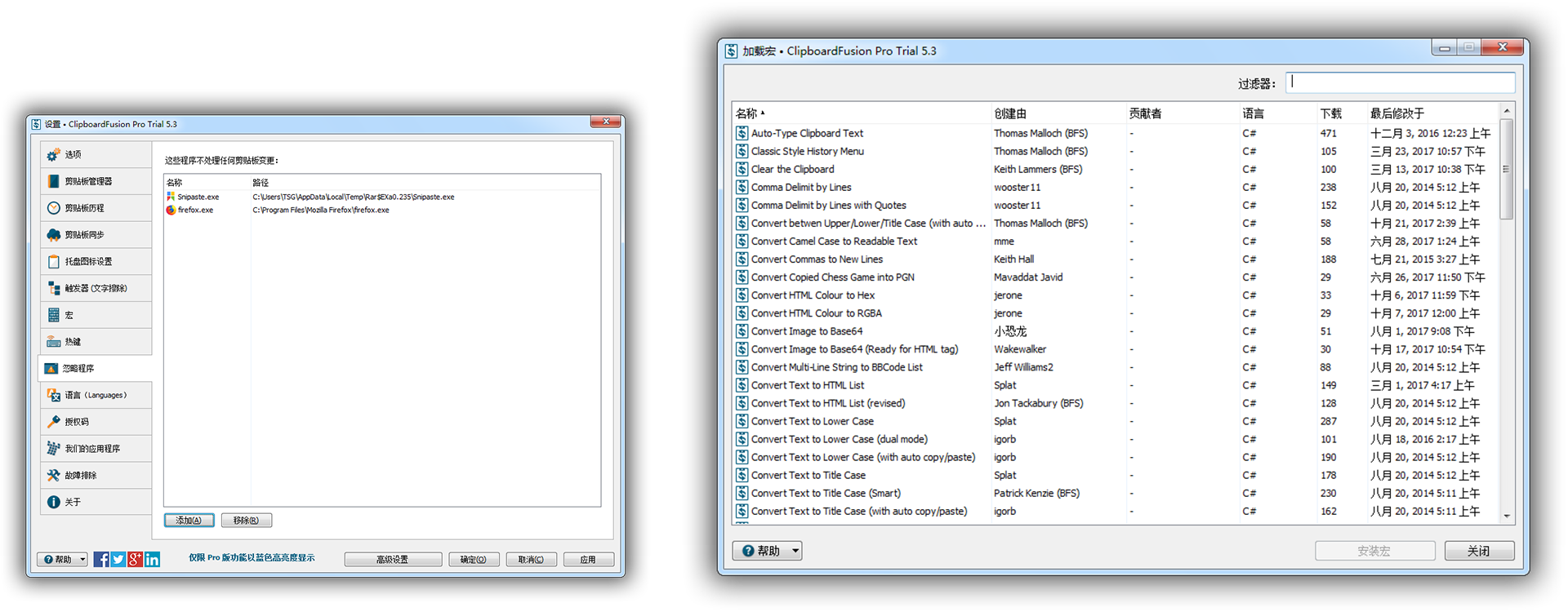Sort macros by the 最后修改于 column header
This screenshot has width=1568, height=612.
click(1432, 113)
